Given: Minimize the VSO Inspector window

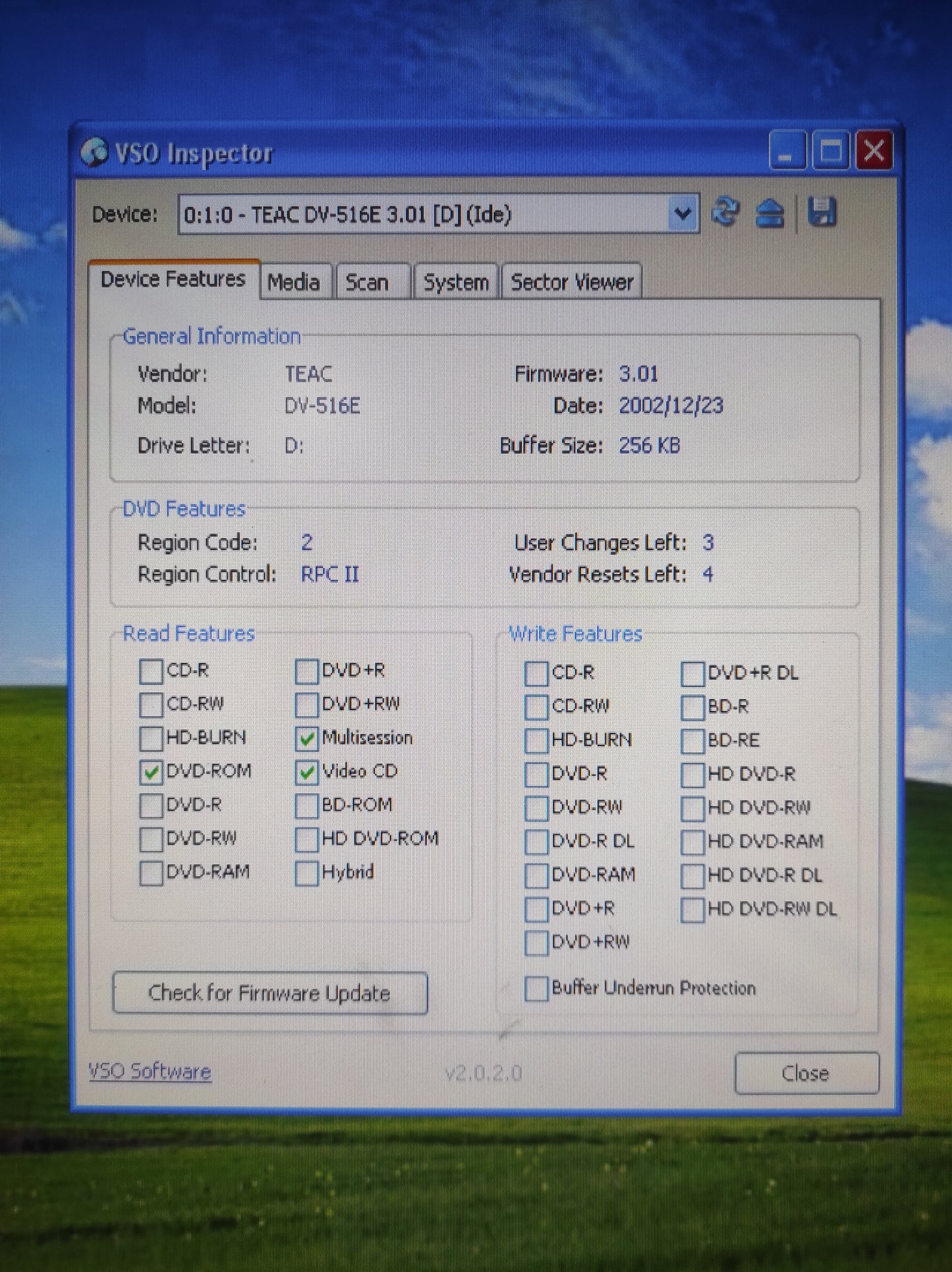Looking at the screenshot, I should point(787,152).
